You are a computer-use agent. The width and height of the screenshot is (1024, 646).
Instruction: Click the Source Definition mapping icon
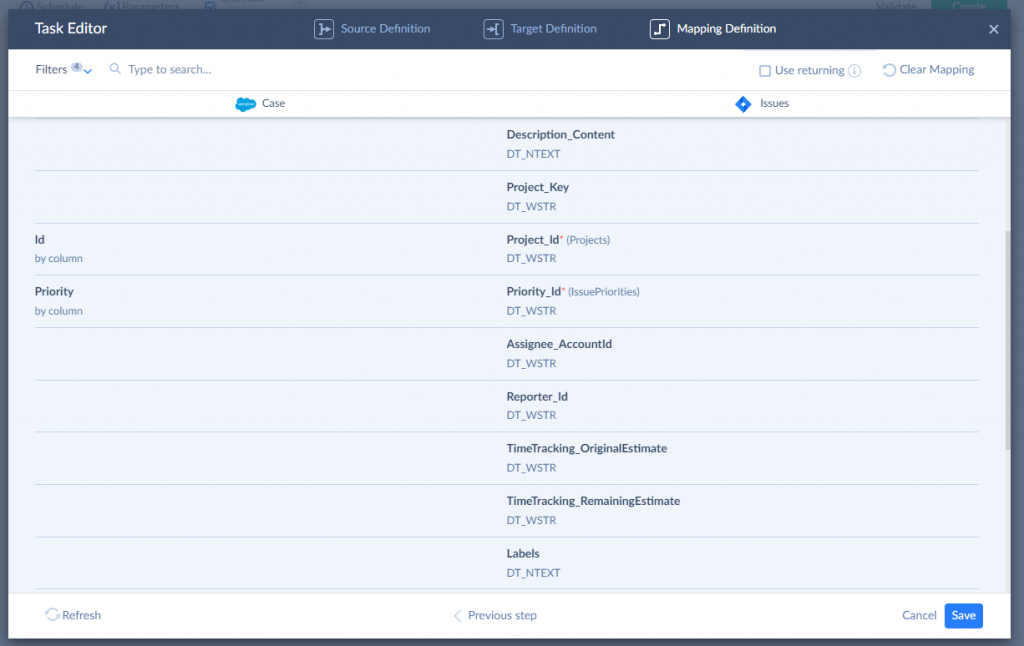[324, 28]
